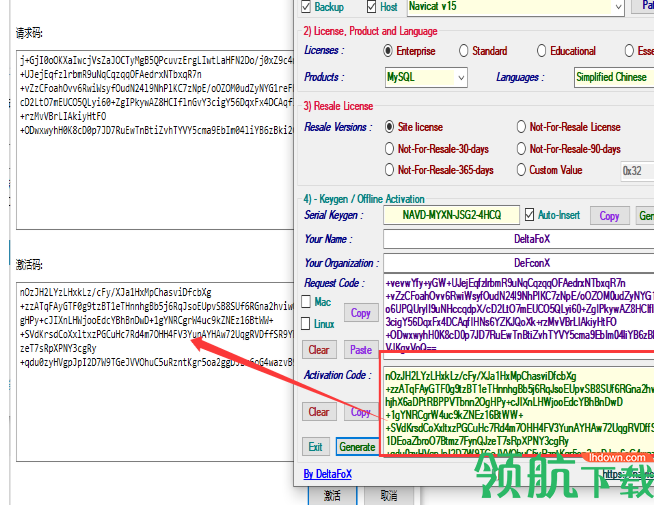This screenshot has width=654, height=505.
Task: Toggle the Mac checkbox
Action: [x=306, y=301]
